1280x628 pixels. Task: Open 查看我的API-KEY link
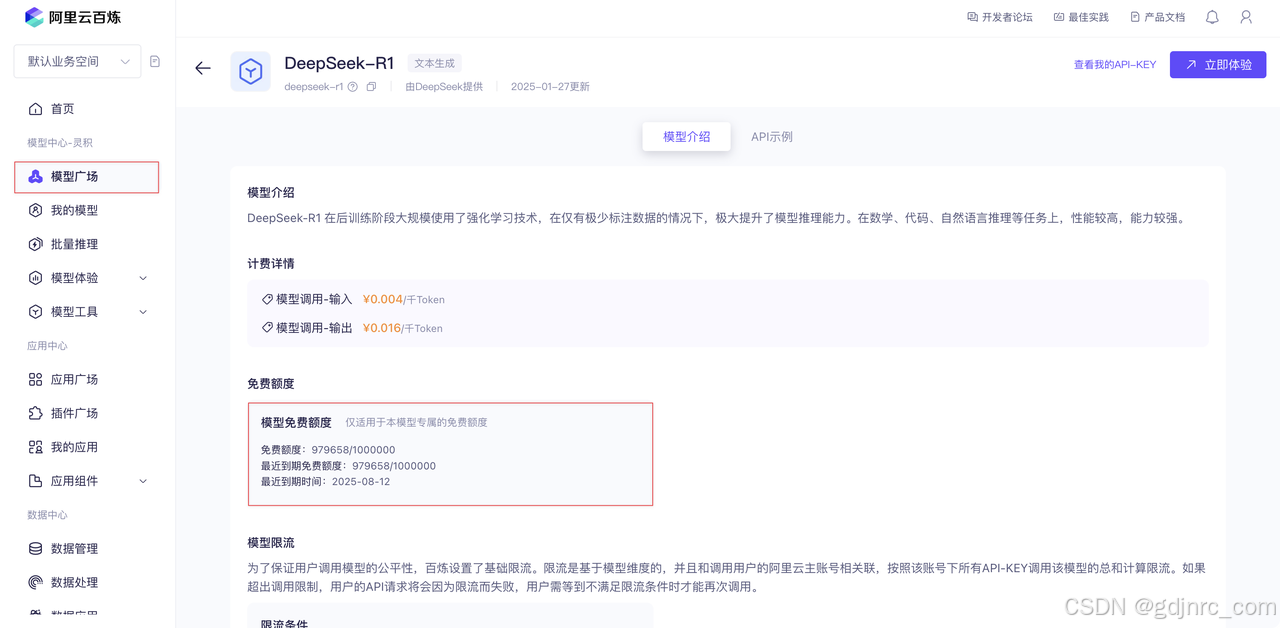click(x=1114, y=65)
